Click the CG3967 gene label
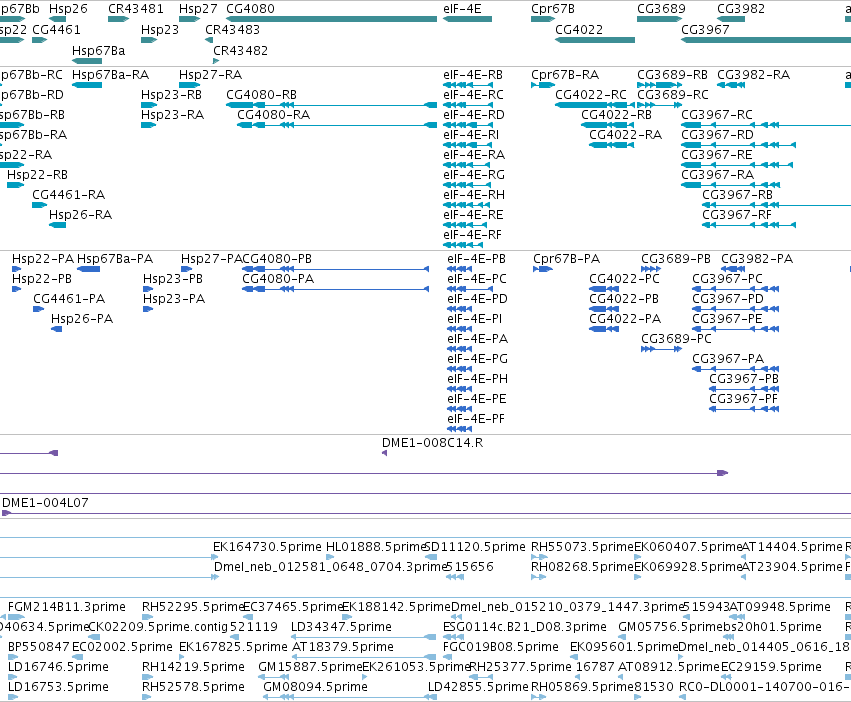Image resolution: width=851 pixels, height=702 pixels. [705, 29]
